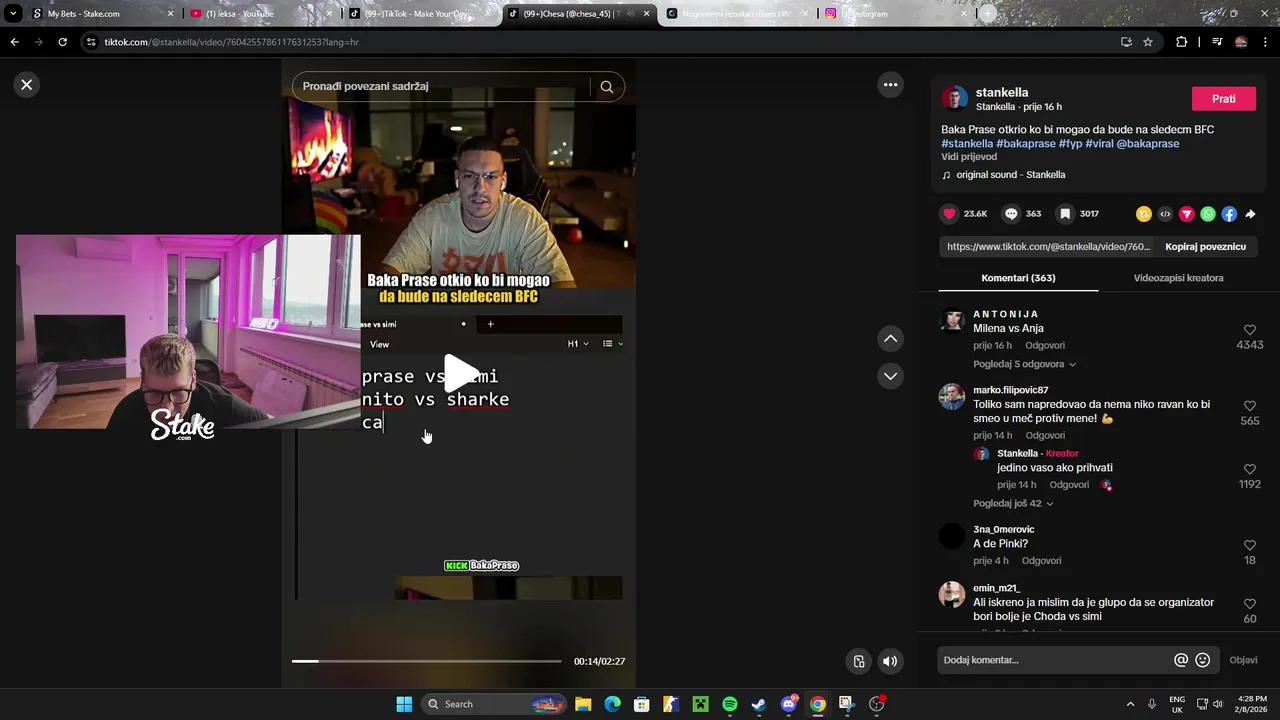
Task: Open Spotify from taskbar
Action: (x=729, y=704)
